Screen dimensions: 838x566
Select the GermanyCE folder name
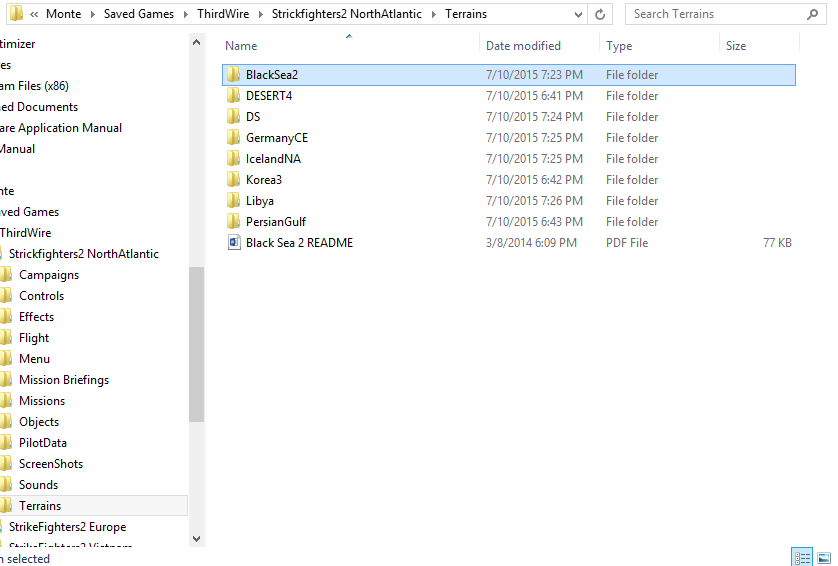(x=277, y=138)
